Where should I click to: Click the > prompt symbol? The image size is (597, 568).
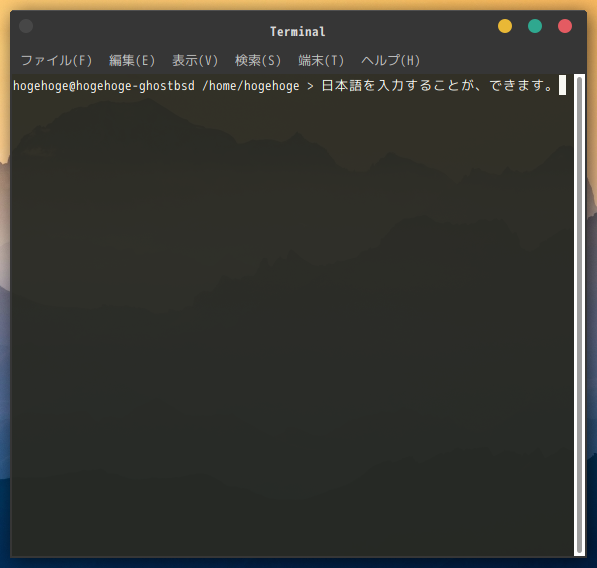click(x=310, y=86)
